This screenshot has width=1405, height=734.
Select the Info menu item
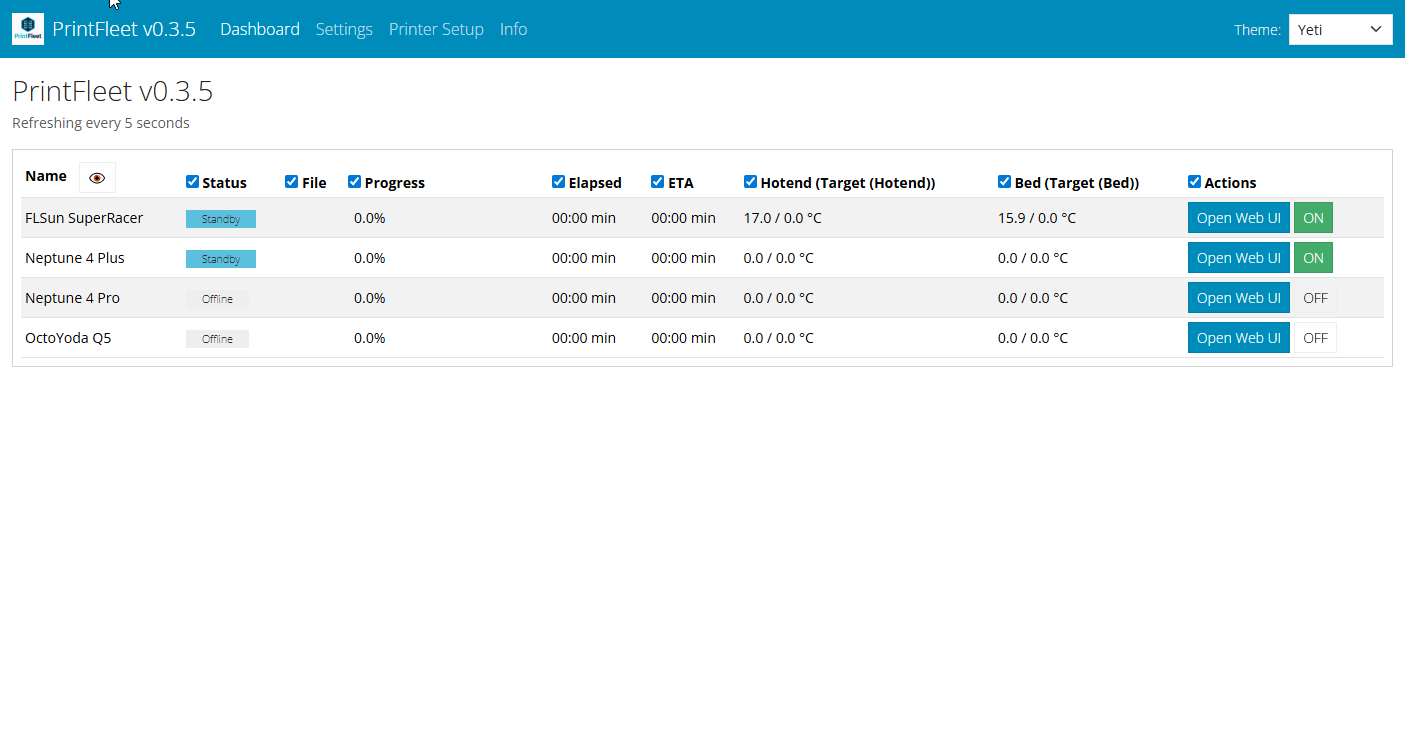click(513, 29)
